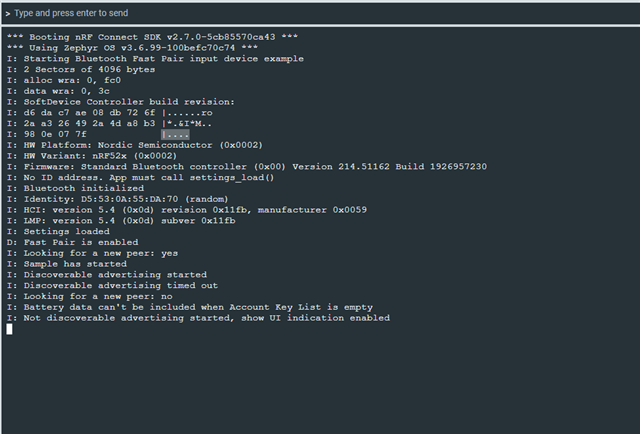Click the 'HW Variant: nRF52x' line
The image size is (640, 434).
coord(92,156)
